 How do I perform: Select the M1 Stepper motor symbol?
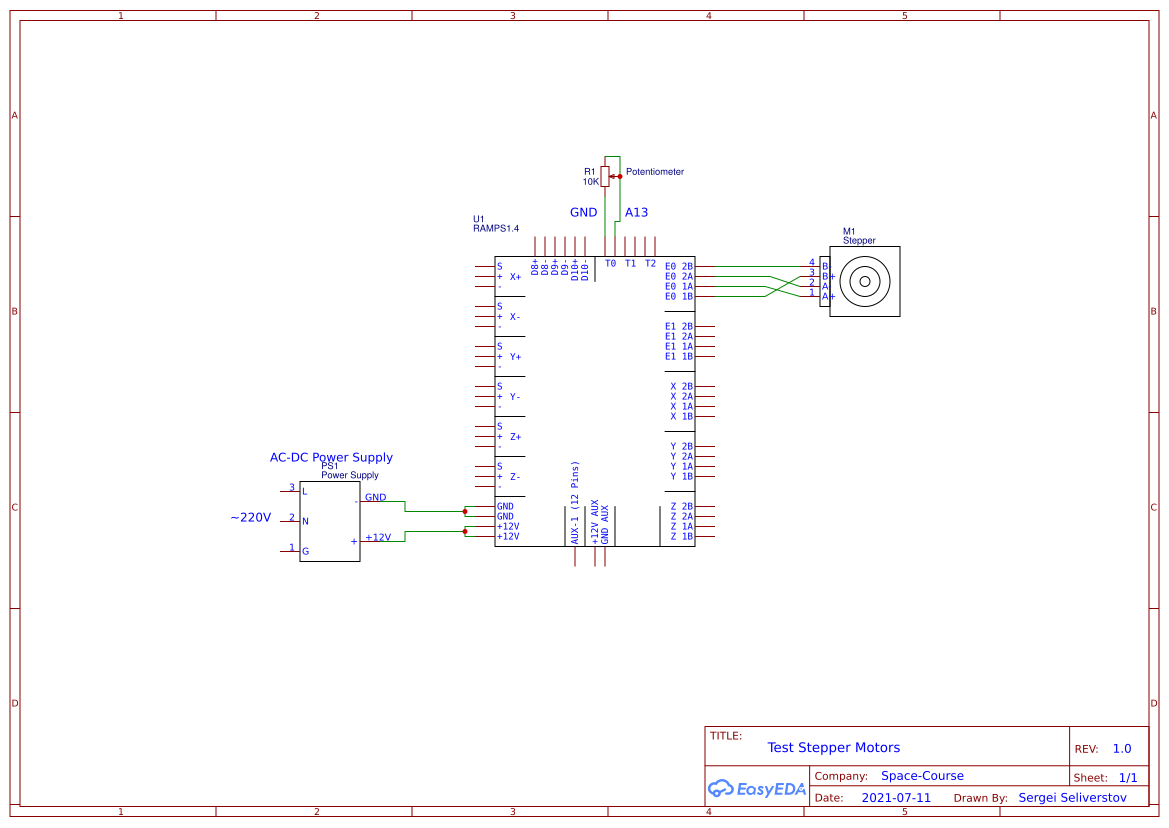point(865,282)
